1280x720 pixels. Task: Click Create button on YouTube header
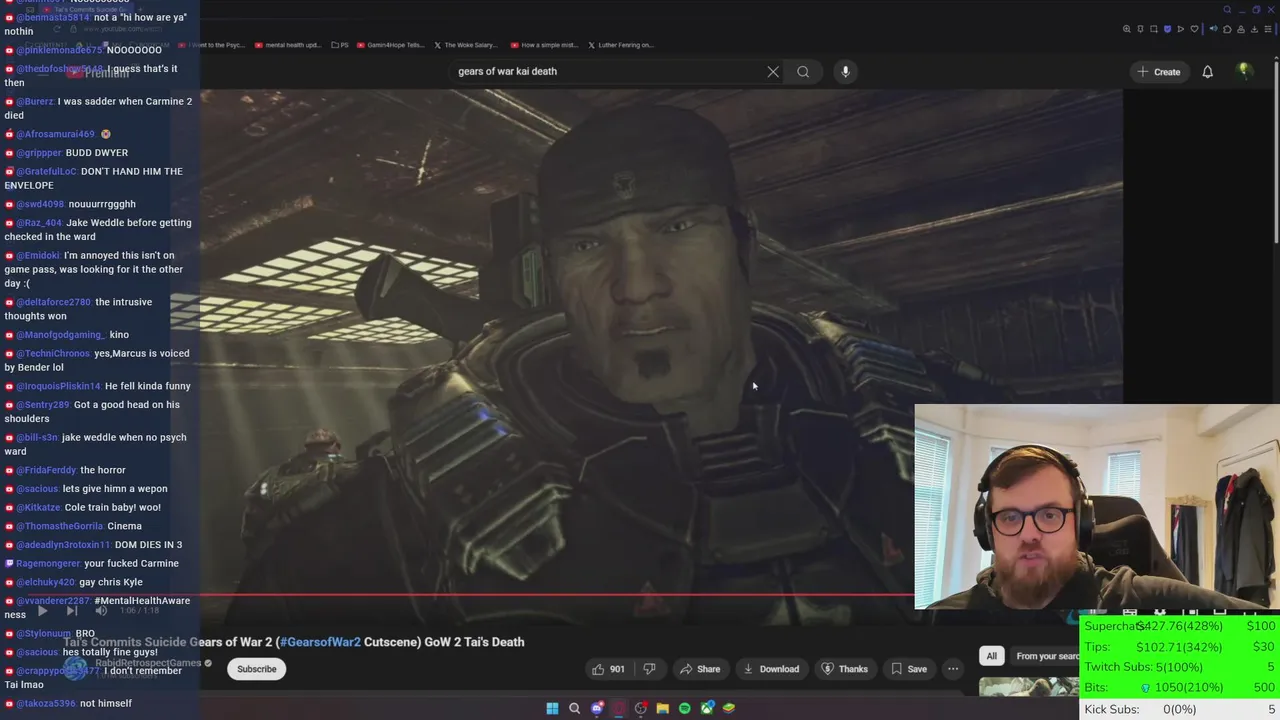[x=1158, y=71]
